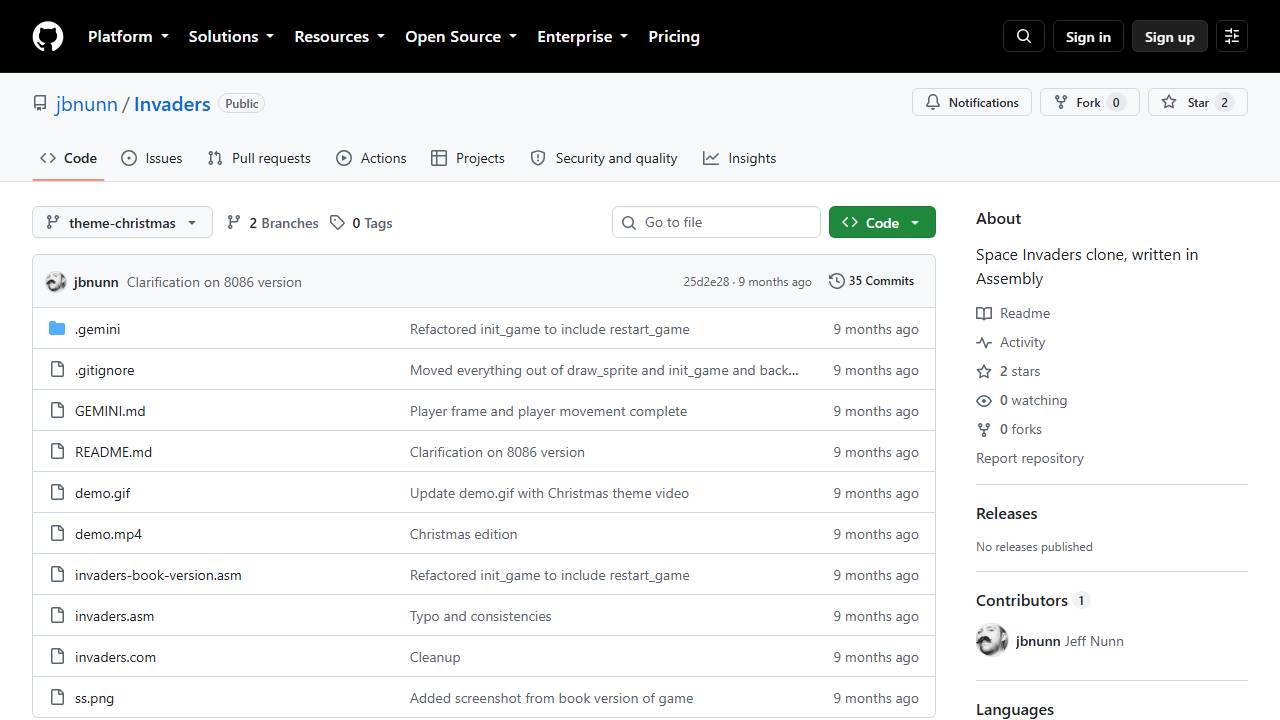
Task: Click the GitHub logo icon
Action: point(48,37)
